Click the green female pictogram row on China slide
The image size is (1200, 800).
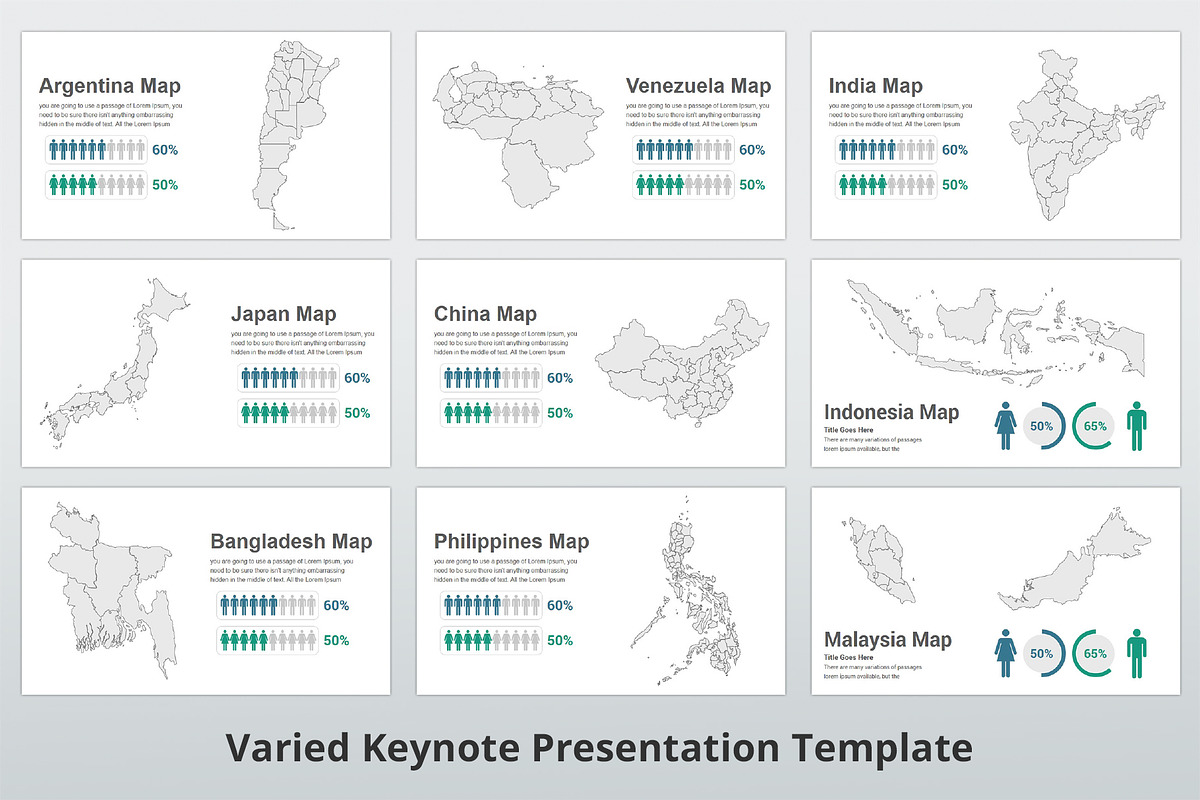(491, 412)
